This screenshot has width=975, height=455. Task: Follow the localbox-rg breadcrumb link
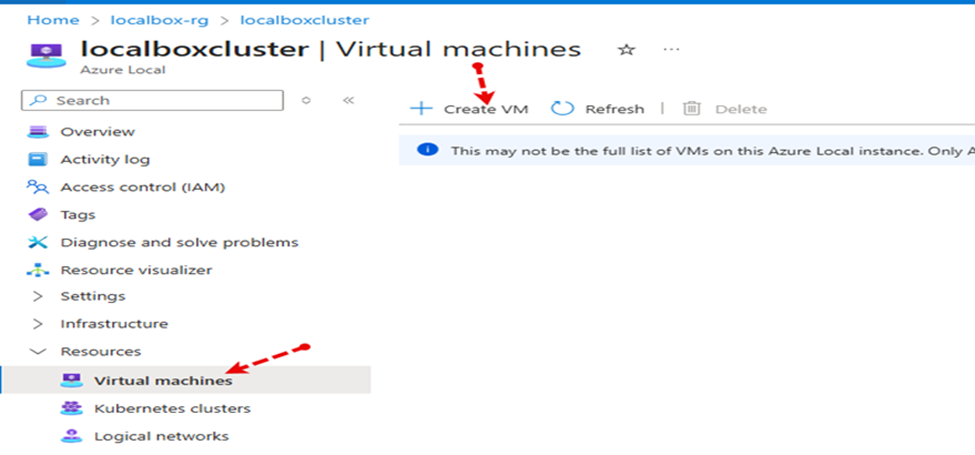(x=159, y=20)
